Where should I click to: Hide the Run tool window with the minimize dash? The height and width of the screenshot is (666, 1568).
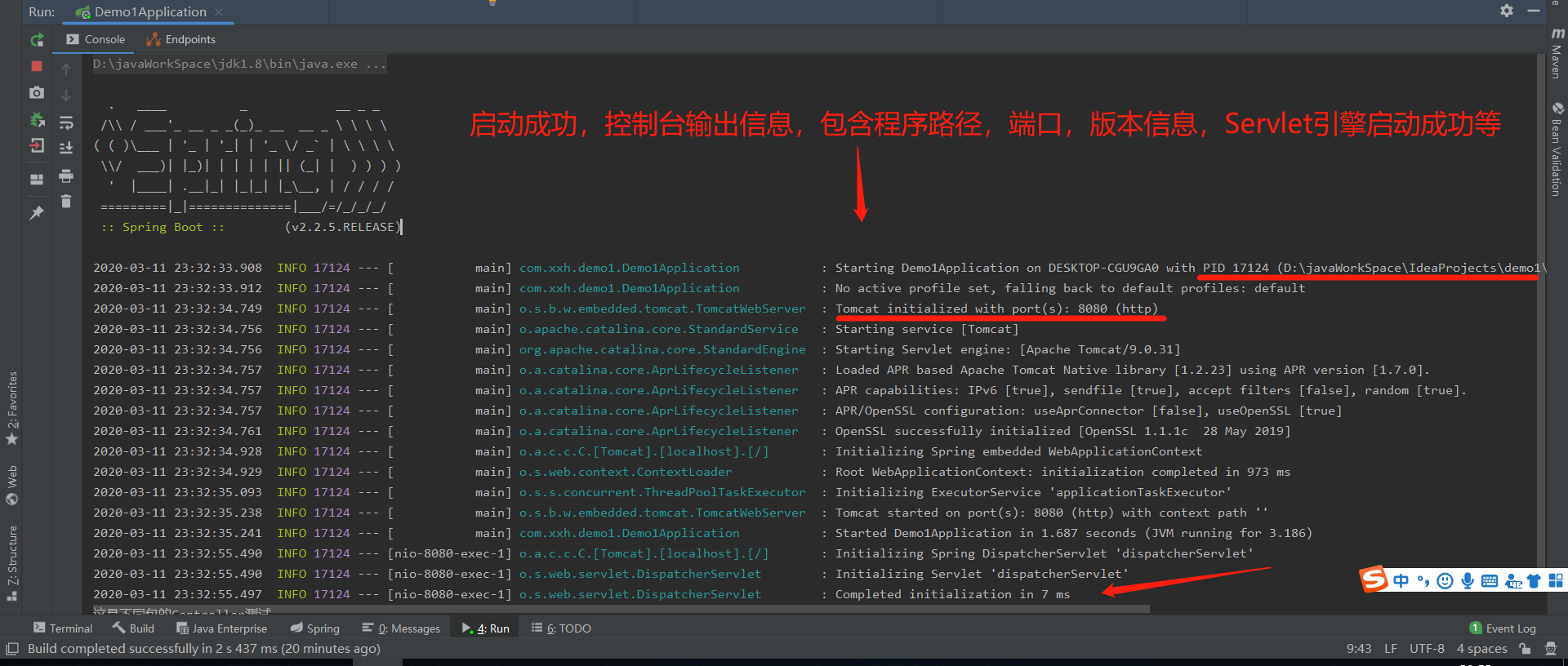pos(1534,11)
